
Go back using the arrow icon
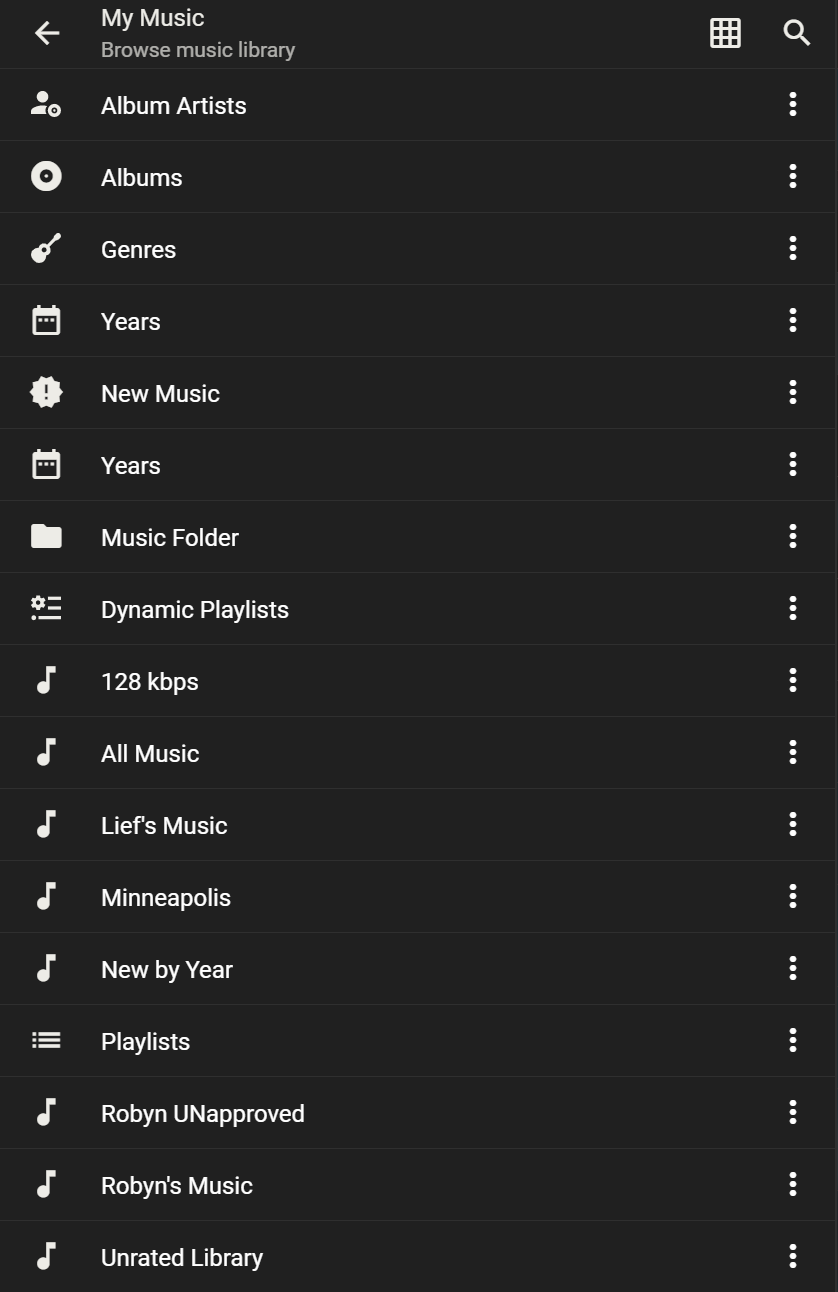pyautogui.click(x=47, y=33)
